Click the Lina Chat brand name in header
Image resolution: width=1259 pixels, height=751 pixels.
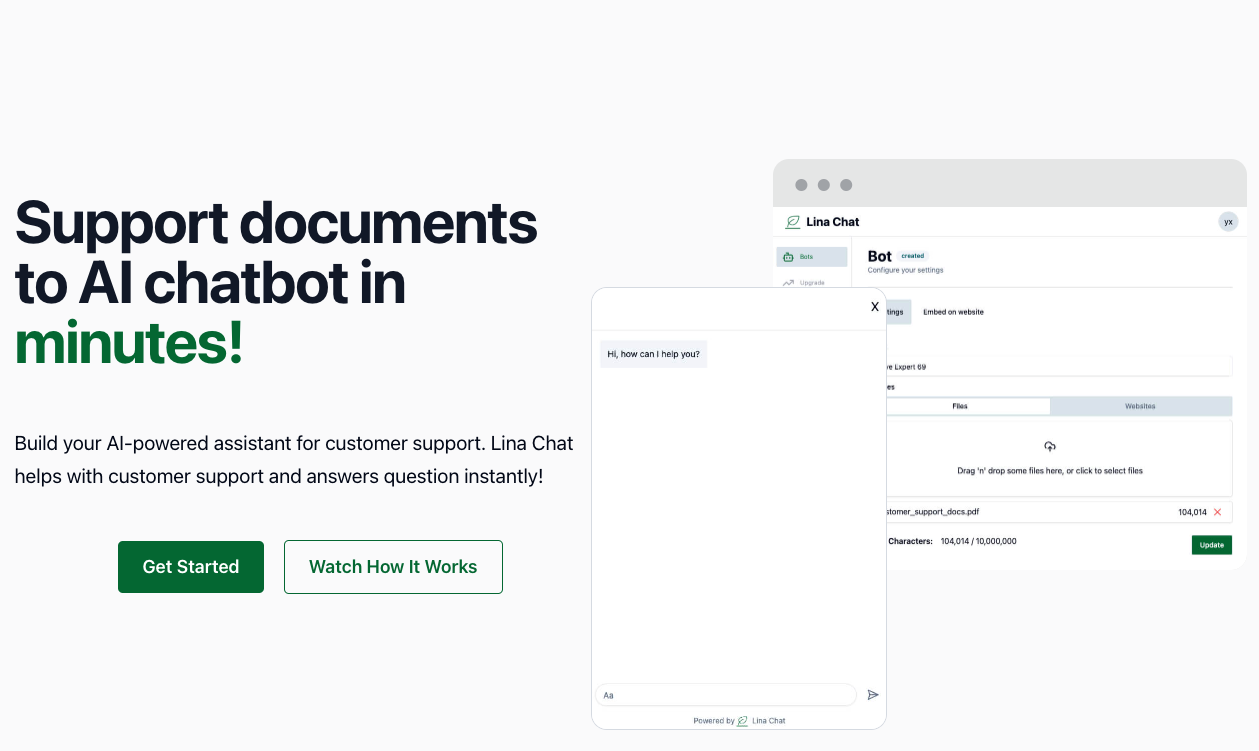pos(833,222)
